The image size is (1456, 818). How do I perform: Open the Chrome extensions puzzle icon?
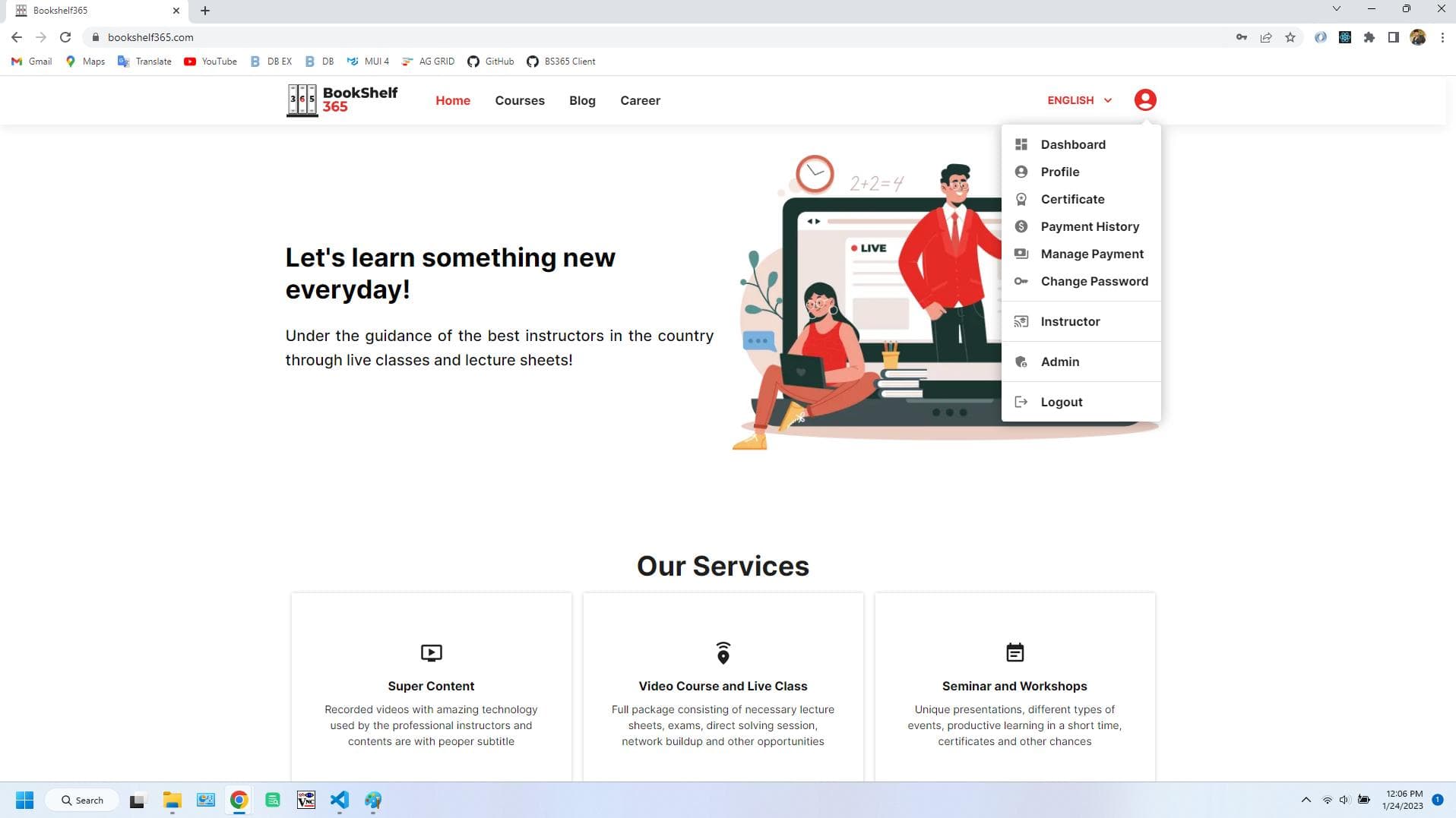click(x=1369, y=37)
